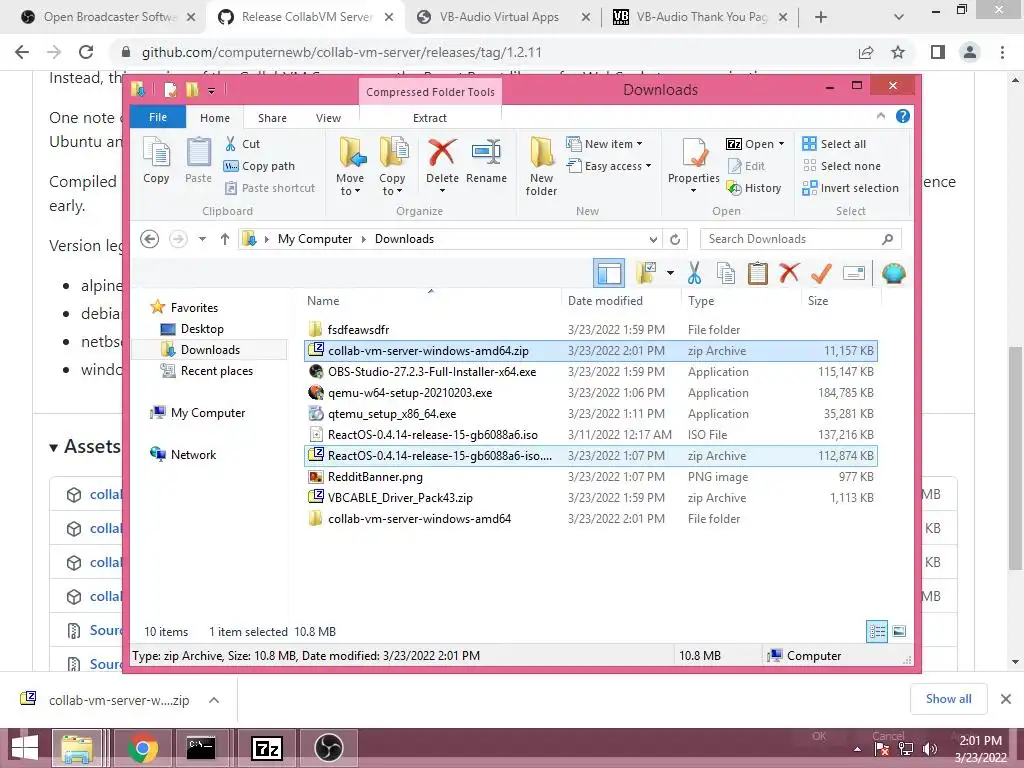This screenshot has width=1024, height=768.
Task: Select Network in the navigation pane
Action: click(x=193, y=455)
